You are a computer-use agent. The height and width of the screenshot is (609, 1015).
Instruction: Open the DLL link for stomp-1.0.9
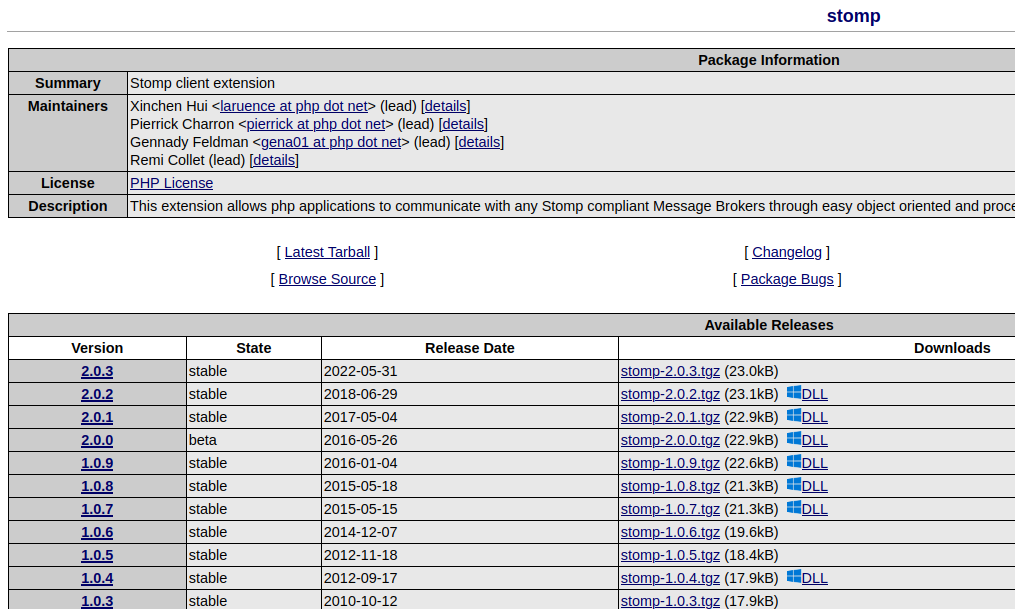coord(814,463)
